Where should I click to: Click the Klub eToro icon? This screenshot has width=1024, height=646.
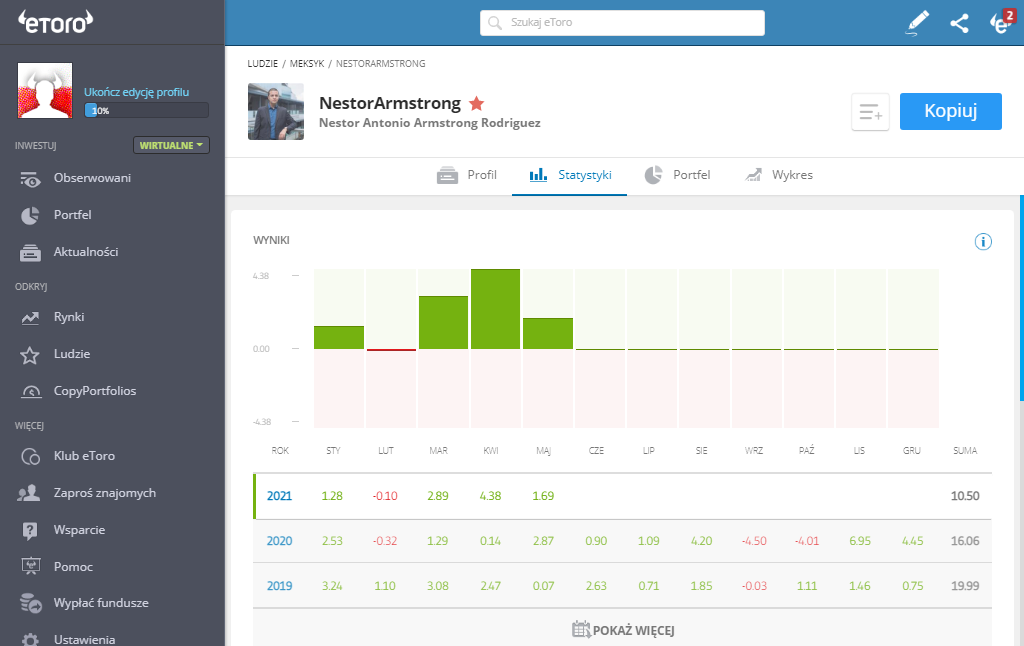pos(31,456)
